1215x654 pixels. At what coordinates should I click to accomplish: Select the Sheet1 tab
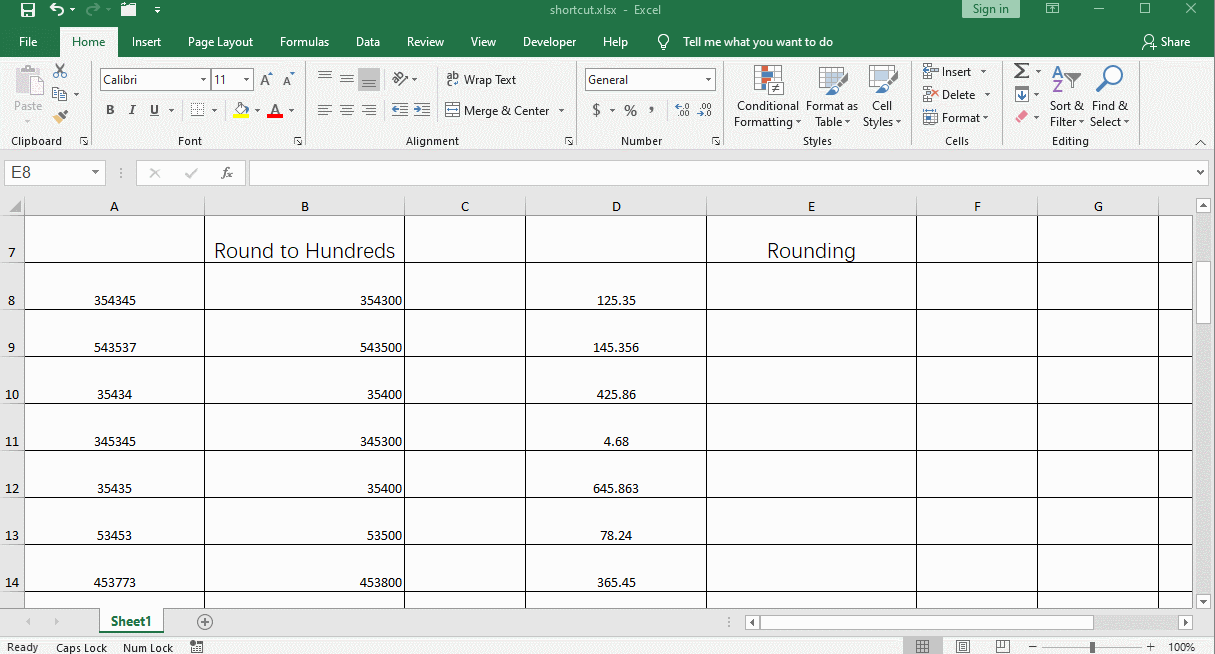[131, 622]
